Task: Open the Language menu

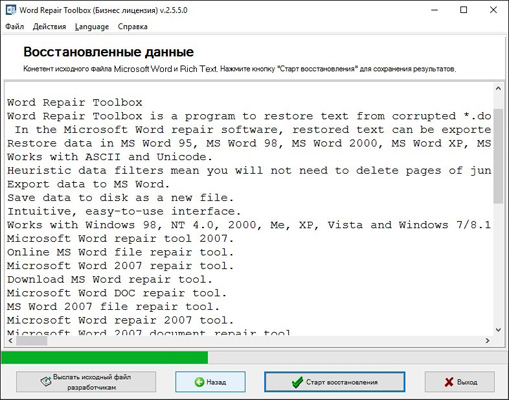Action: 92,27
